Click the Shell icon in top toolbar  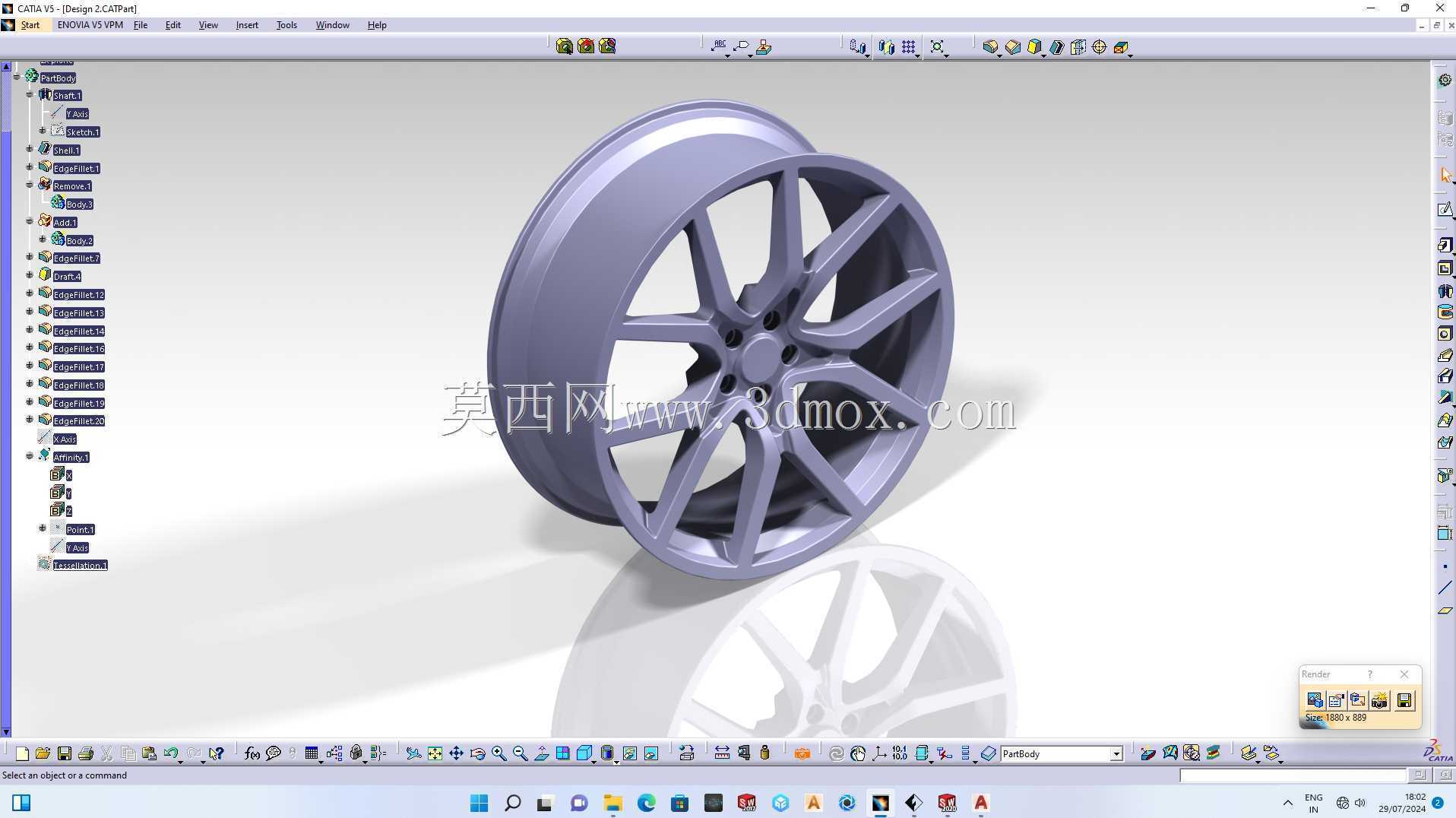point(1056,47)
